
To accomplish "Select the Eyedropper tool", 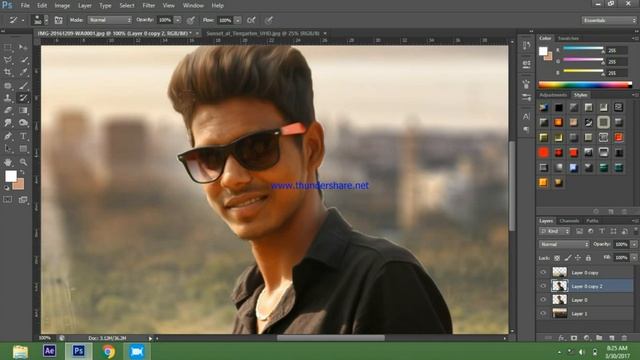I will 23,73.
